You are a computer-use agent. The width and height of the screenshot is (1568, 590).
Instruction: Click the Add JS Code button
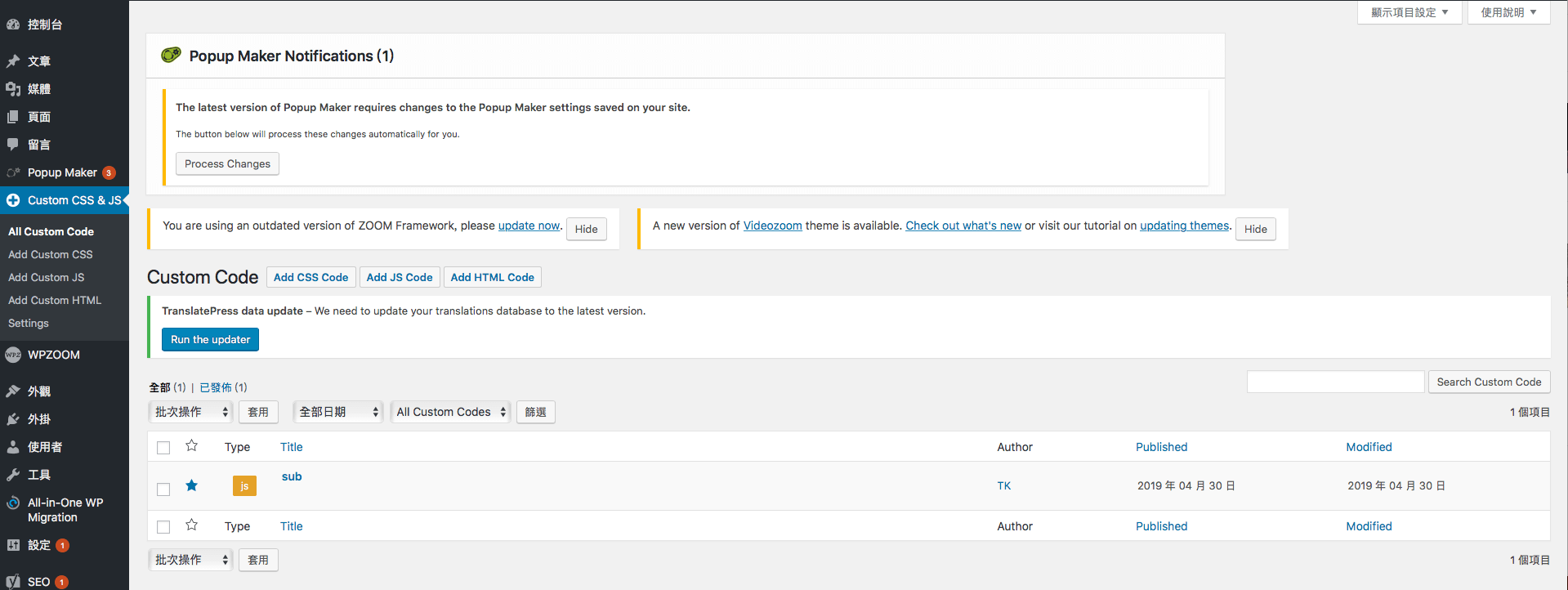coord(400,277)
